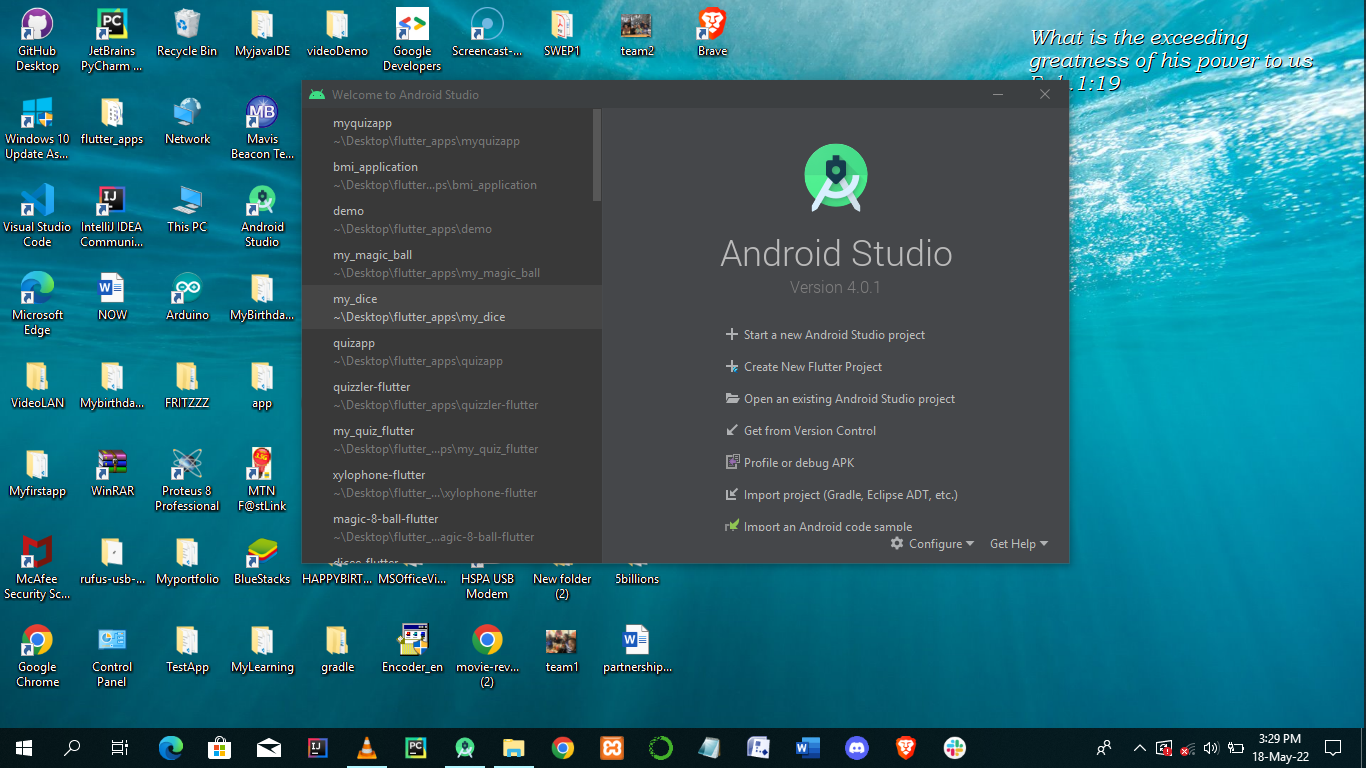This screenshot has height=768, width=1366.
Task: Open Discord from the taskbar
Action: (x=857, y=747)
